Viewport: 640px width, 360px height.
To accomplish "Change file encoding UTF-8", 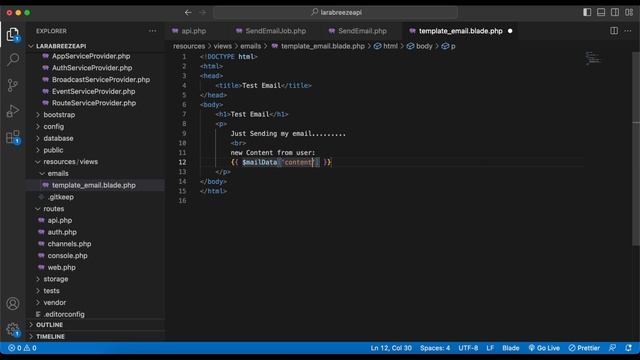I will point(468,348).
